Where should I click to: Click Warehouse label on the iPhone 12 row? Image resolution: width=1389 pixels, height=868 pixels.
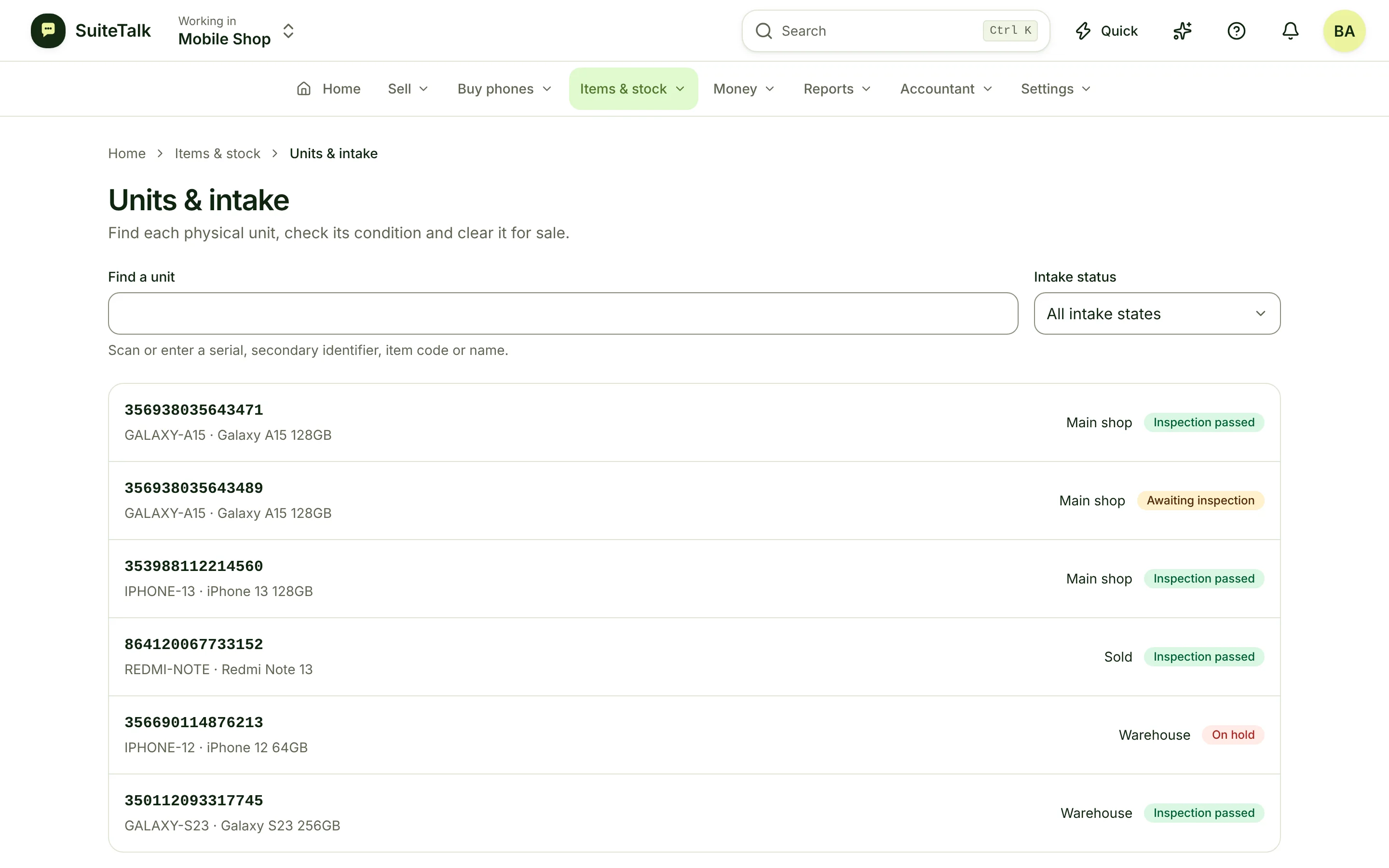(1154, 735)
